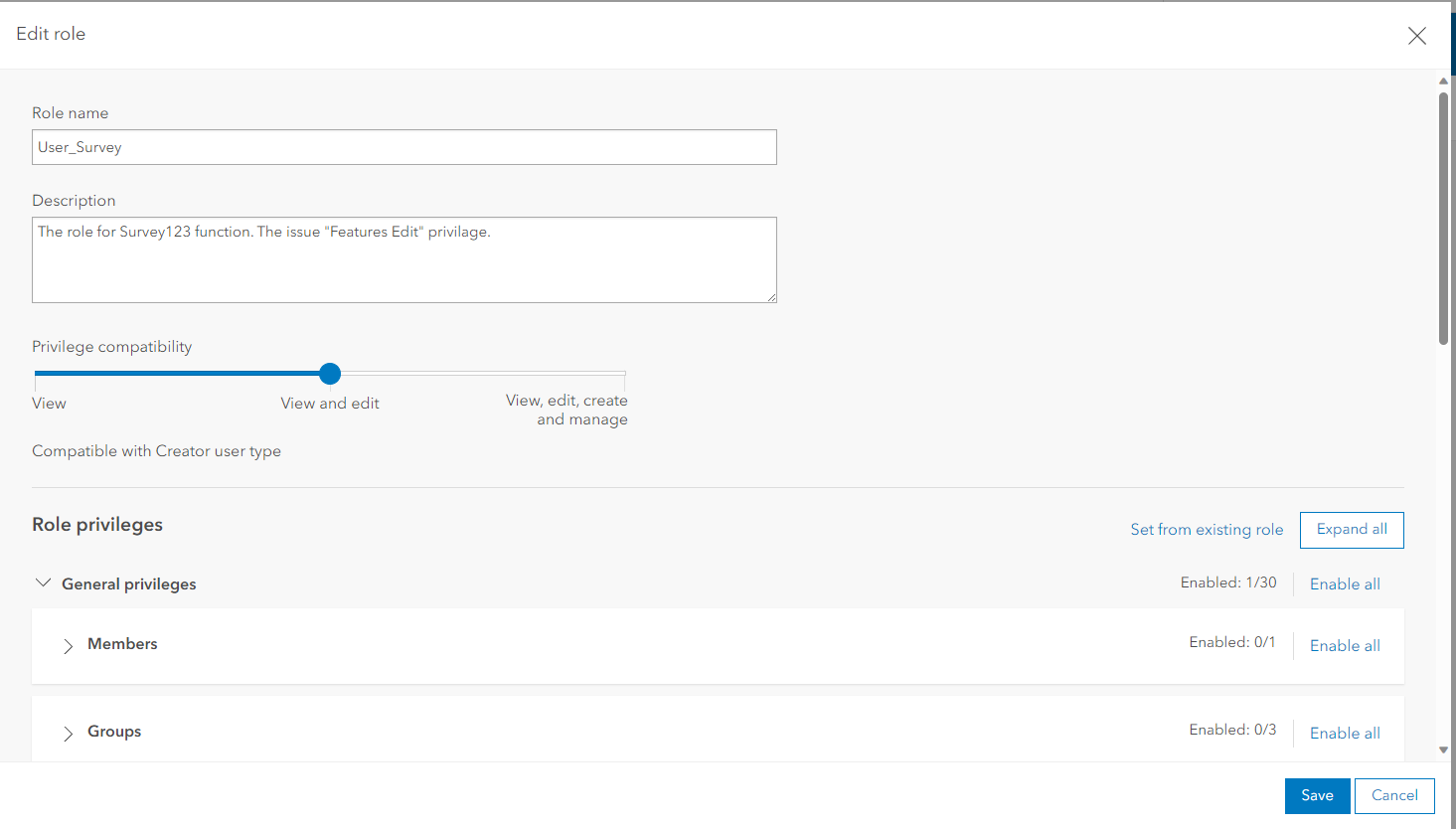The height and width of the screenshot is (829, 1456).
Task: Click the Members privilege row label
Action: pos(122,644)
